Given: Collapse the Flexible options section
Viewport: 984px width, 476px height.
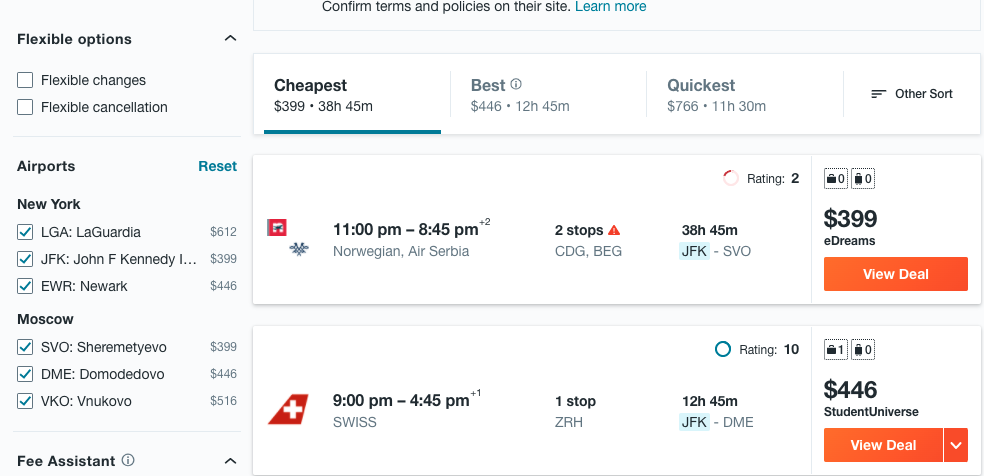Looking at the screenshot, I should (x=230, y=39).
